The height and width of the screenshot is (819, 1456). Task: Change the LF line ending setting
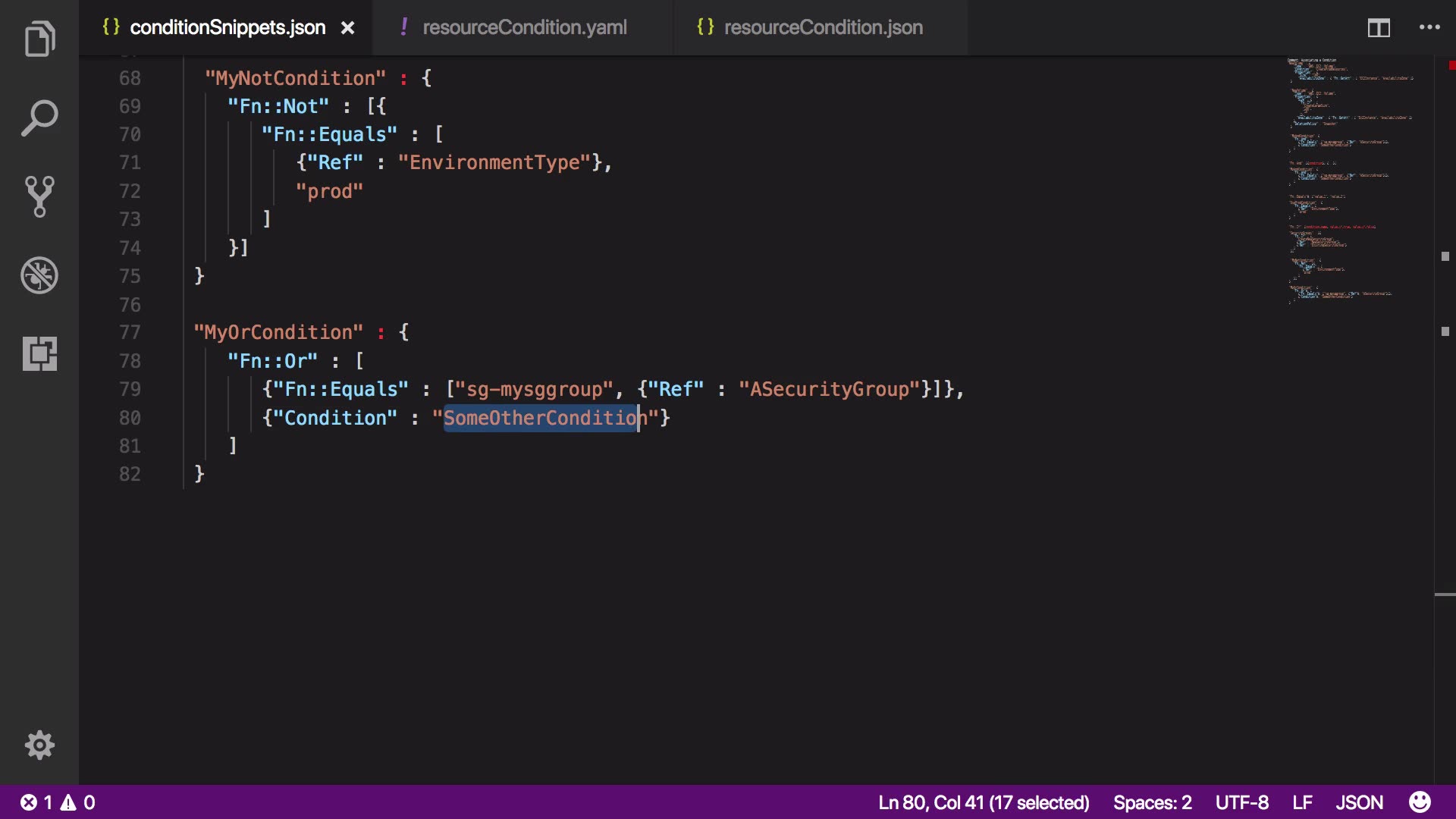pos(1302,802)
